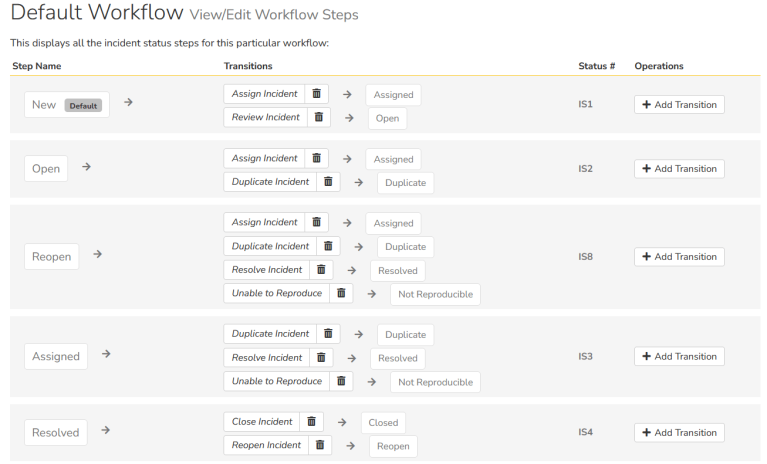
Task: Open the New default step
Action: point(67,105)
